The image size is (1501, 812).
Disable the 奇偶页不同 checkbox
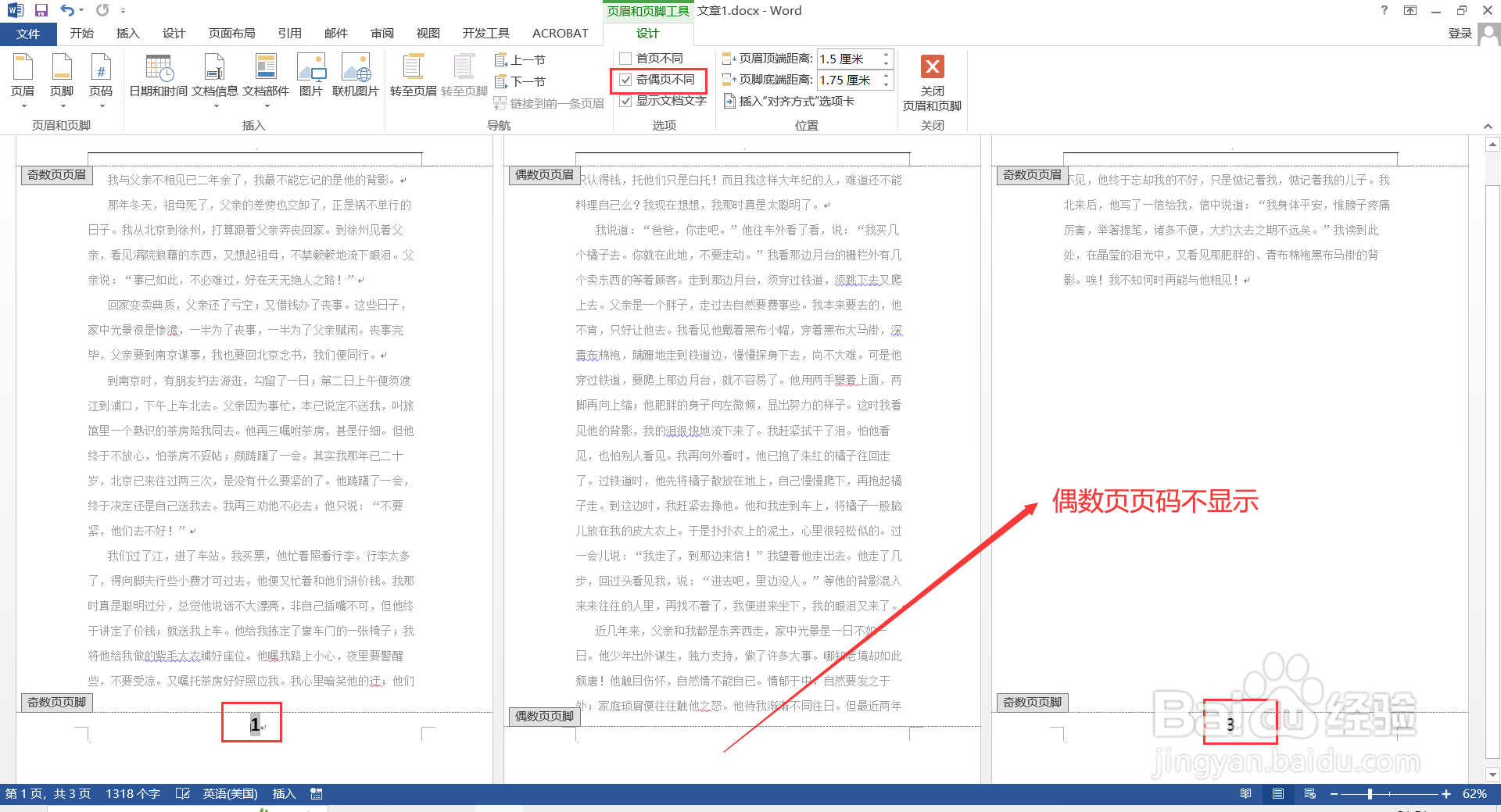click(625, 80)
